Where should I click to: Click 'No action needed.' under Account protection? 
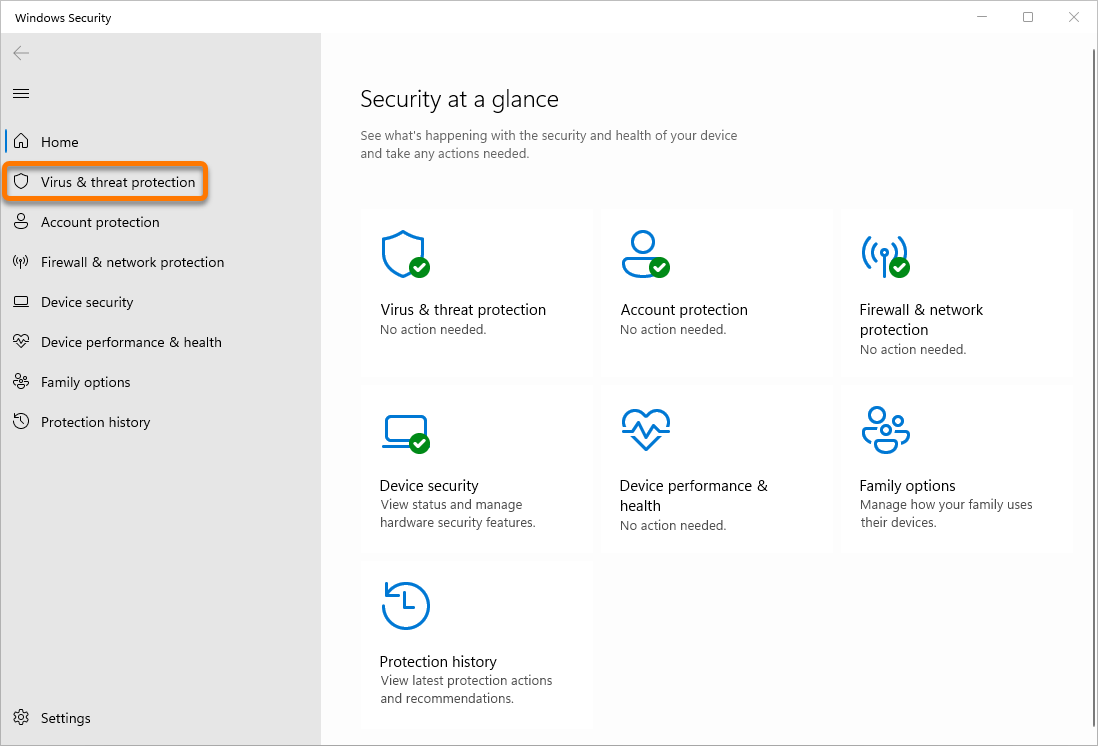click(673, 329)
